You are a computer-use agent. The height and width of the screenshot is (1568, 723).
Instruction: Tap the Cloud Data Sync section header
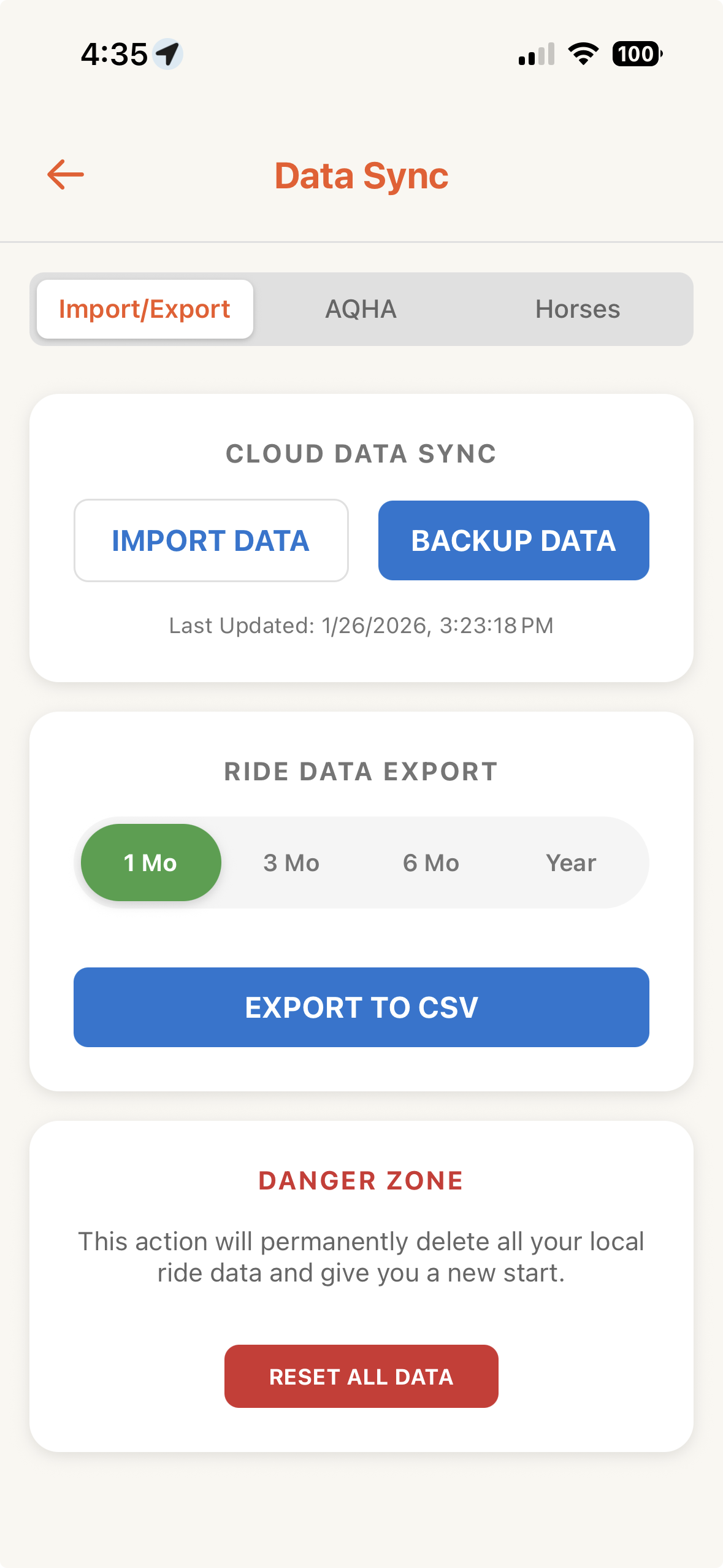pos(361,455)
